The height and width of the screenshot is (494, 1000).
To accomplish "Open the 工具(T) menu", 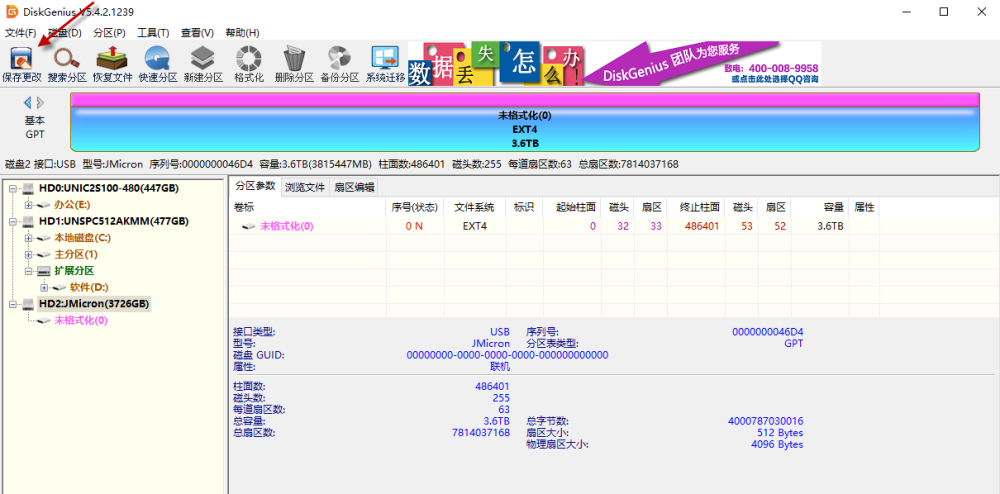I will tap(153, 33).
